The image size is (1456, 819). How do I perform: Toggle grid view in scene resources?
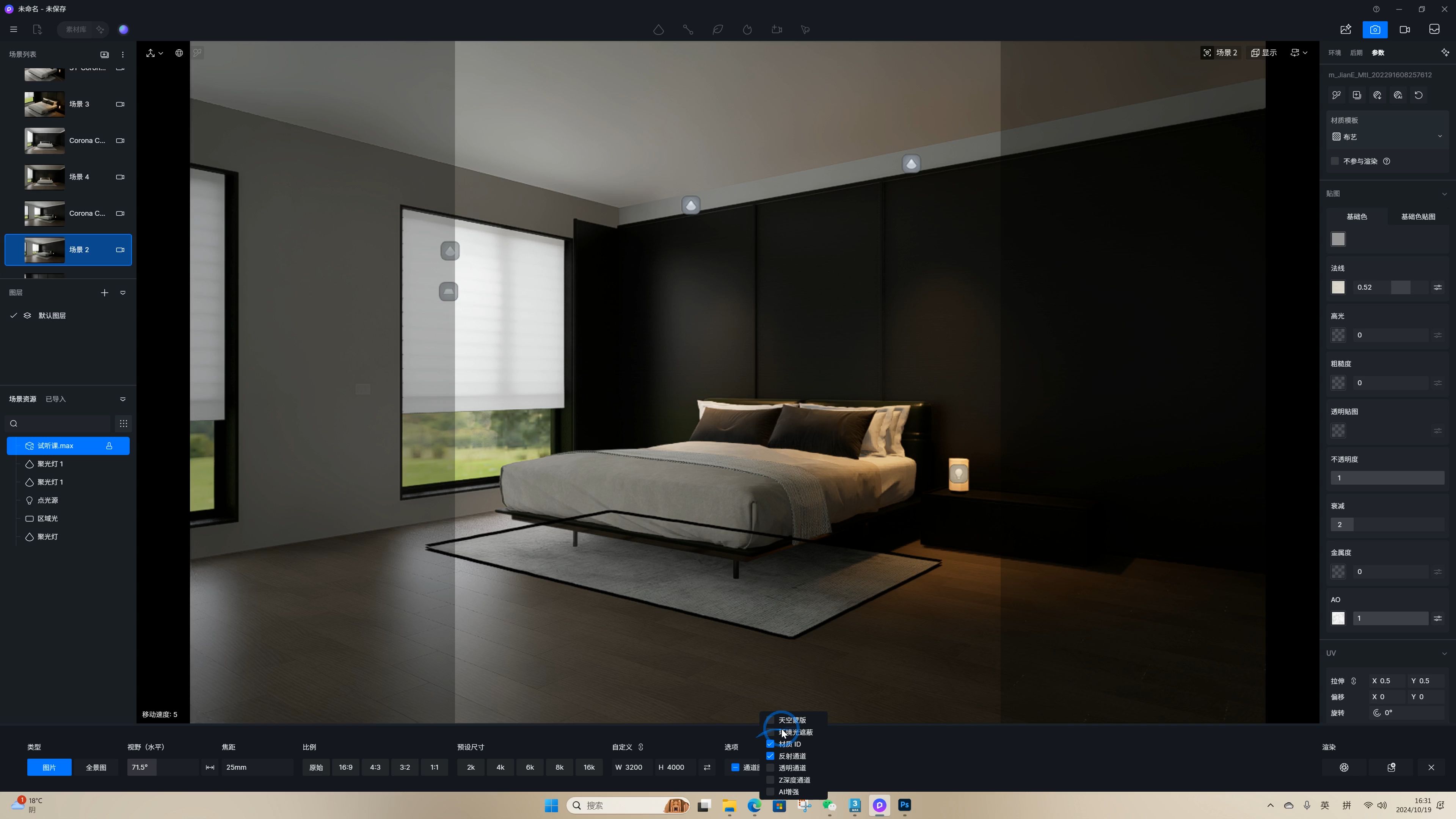[x=123, y=424]
